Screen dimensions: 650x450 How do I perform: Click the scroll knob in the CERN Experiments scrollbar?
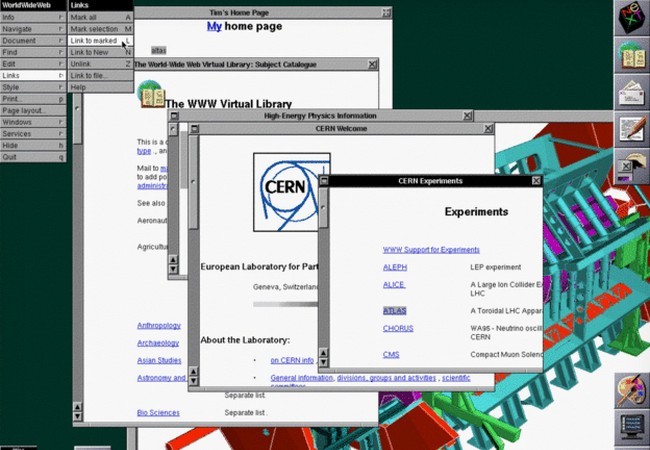[323, 208]
